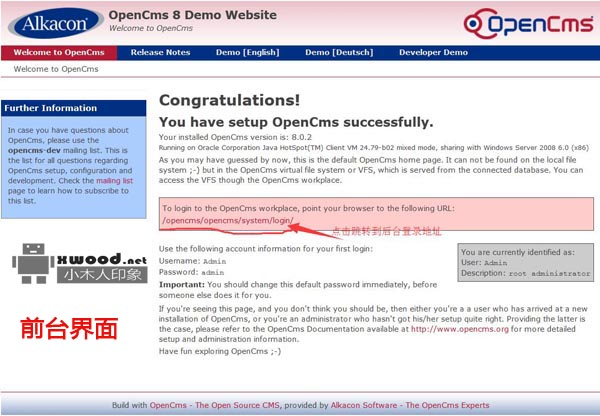Open the mailing list link
The height and width of the screenshot is (416, 600).
pos(114,181)
